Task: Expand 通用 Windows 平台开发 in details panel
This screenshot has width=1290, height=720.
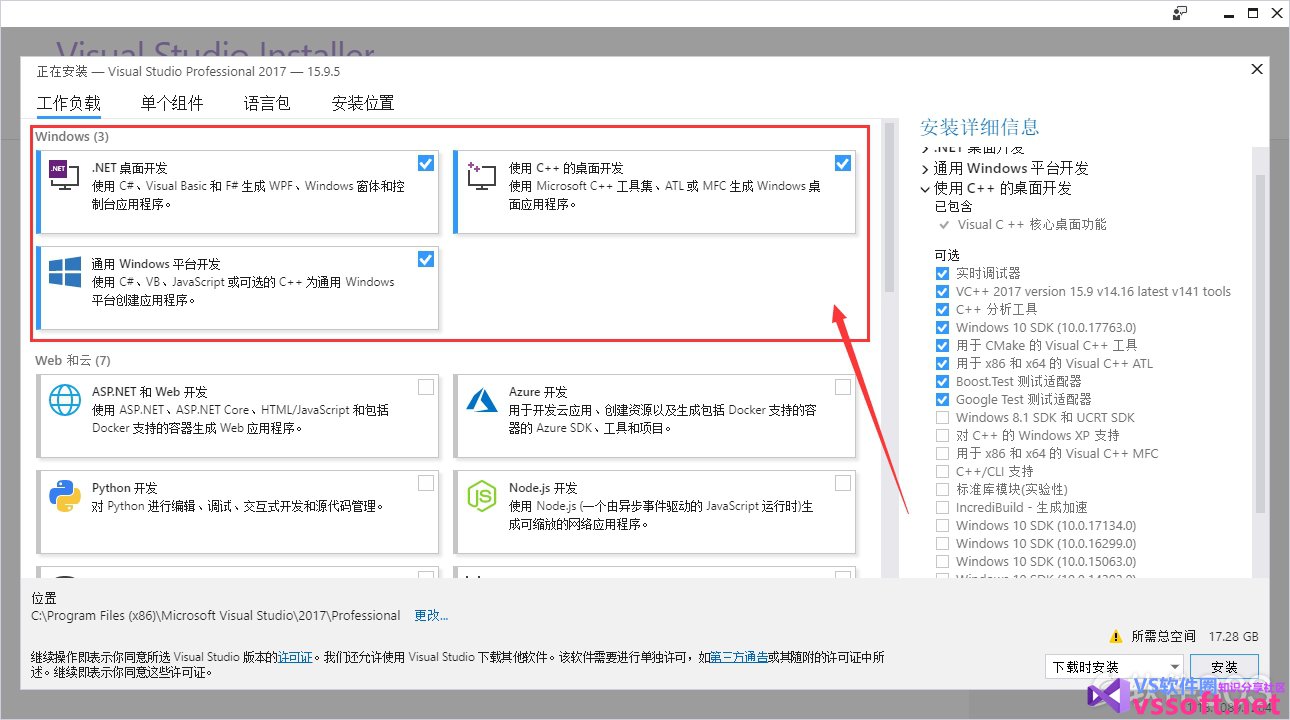Action: pos(925,169)
